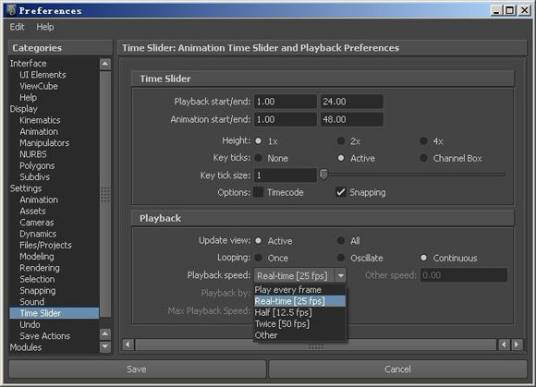The height and width of the screenshot is (387, 536).
Task: Open the Help menu
Action: coord(45,27)
